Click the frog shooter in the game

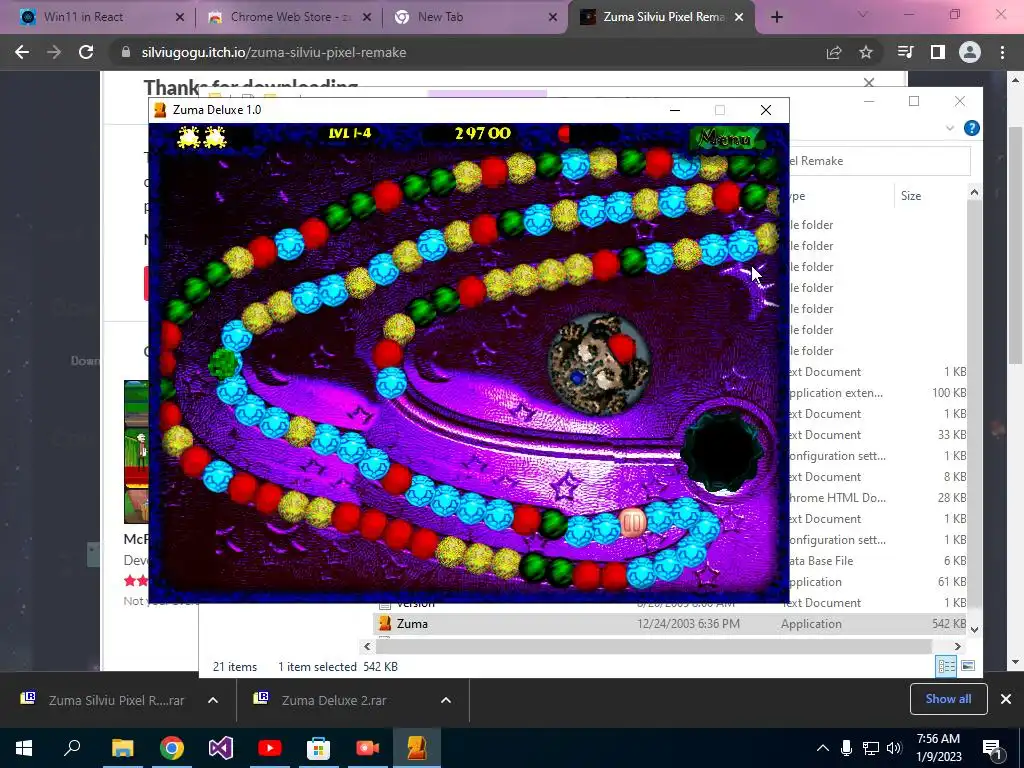599,364
